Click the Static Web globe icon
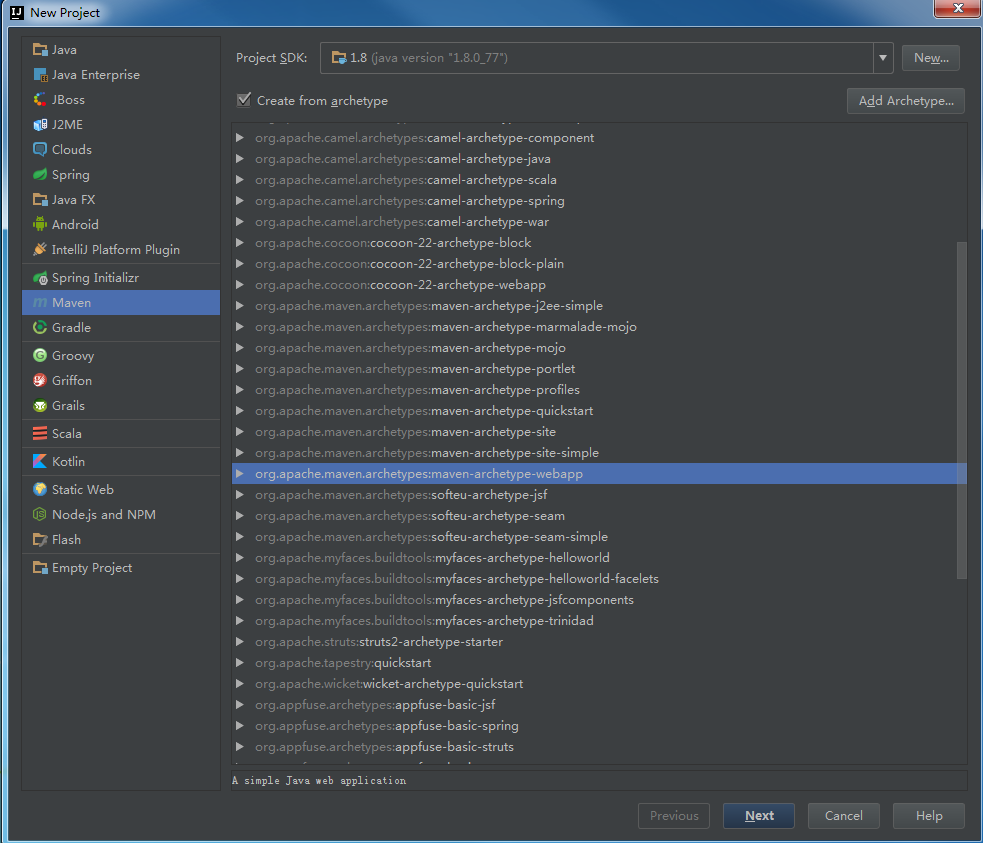 (40, 490)
